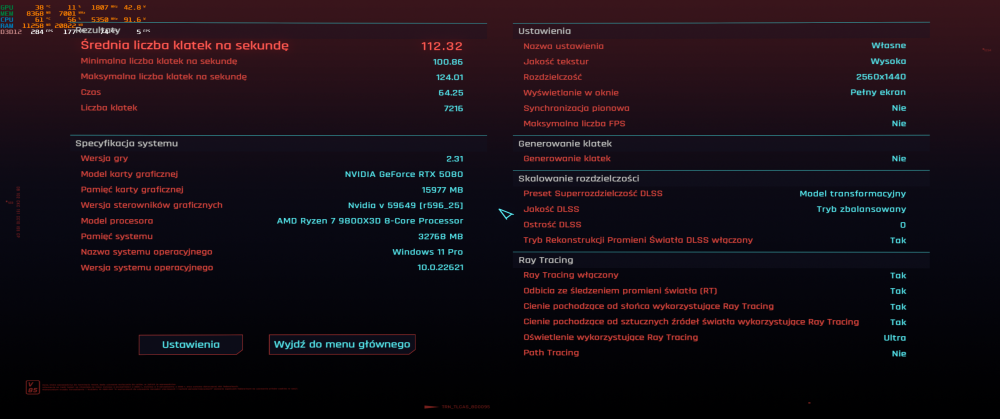
Task: Click GPU memory value 15977 MB
Action: click(x=442, y=190)
